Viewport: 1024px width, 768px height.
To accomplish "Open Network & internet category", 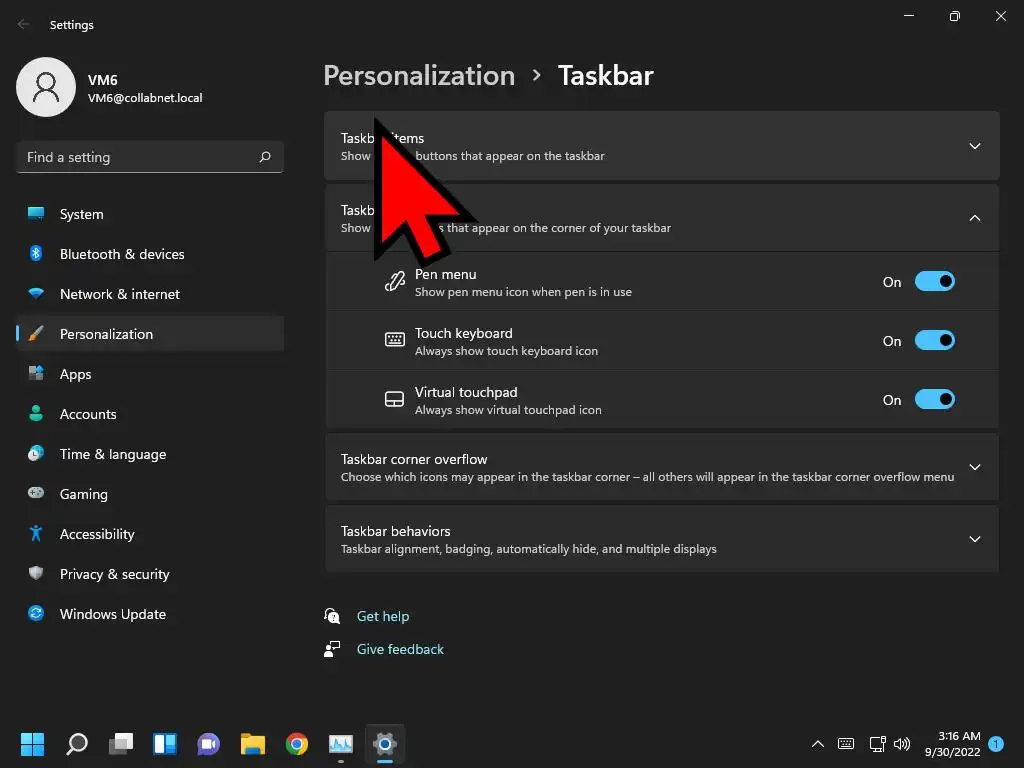I will (x=150, y=294).
